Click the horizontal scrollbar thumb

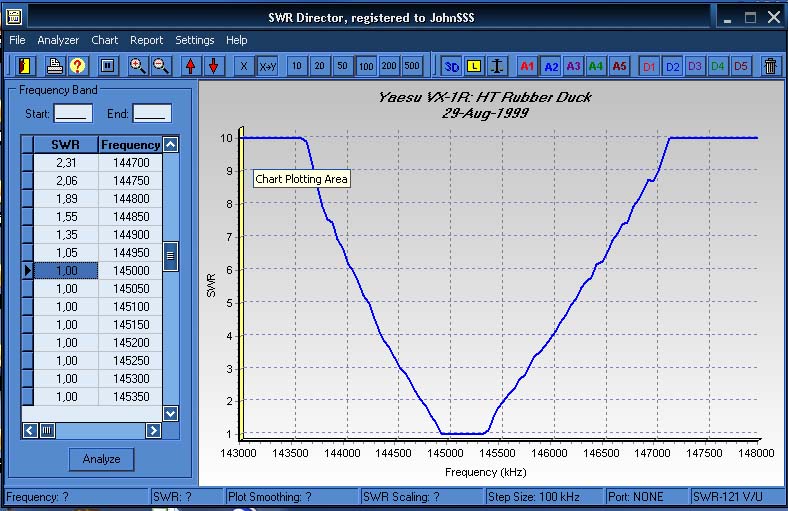coord(47,431)
